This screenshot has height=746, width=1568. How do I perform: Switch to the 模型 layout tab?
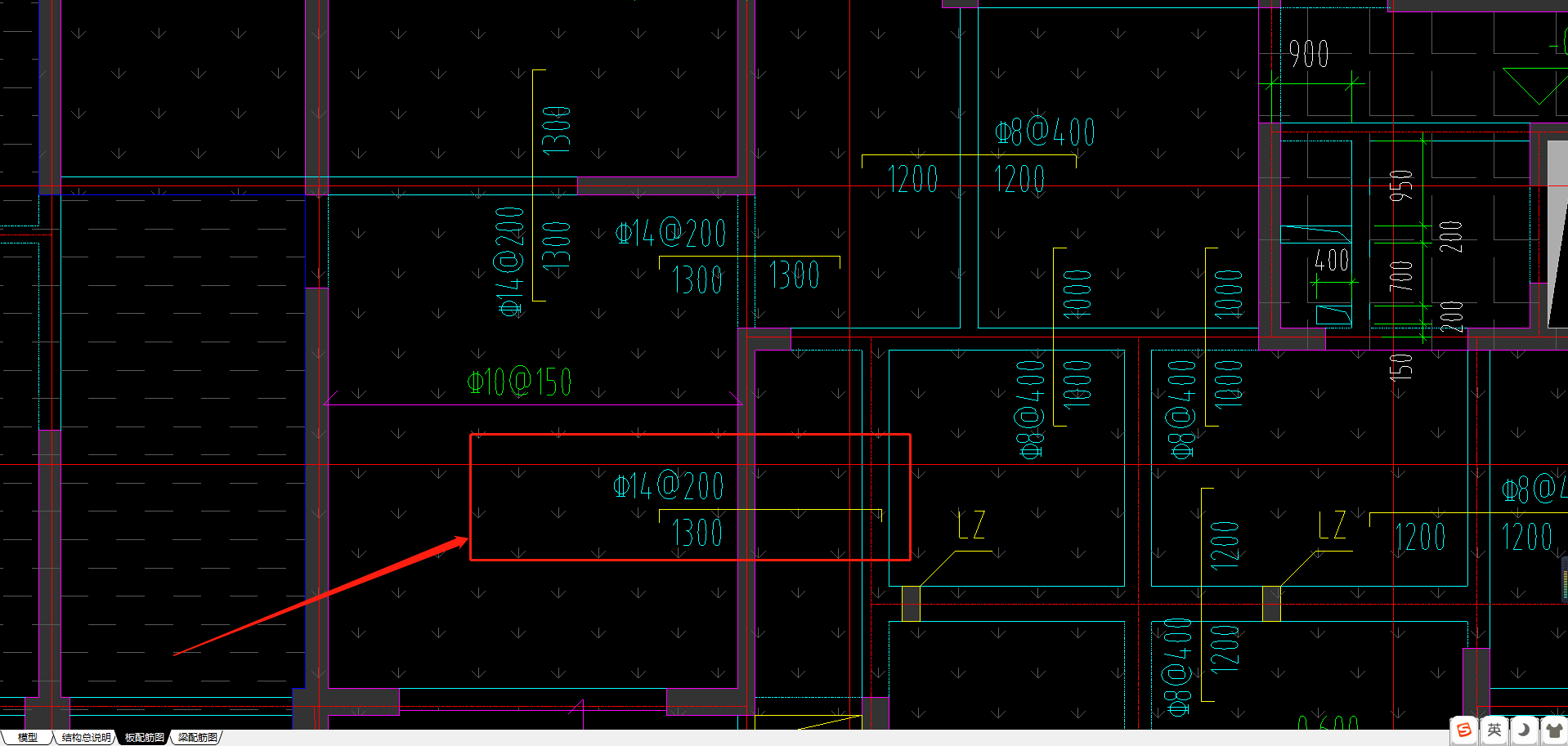point(28,737)
